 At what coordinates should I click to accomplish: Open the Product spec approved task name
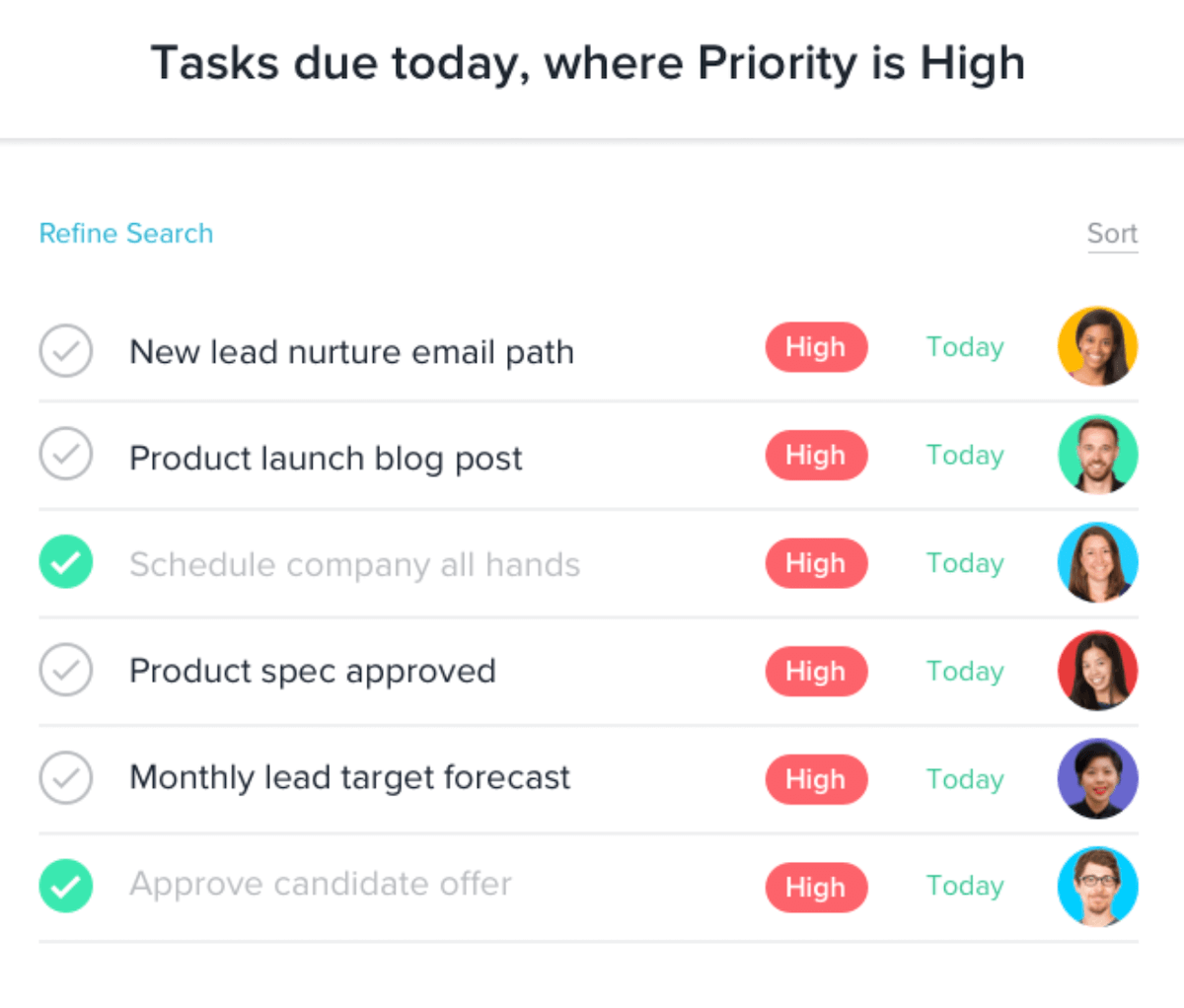point(313,671)
